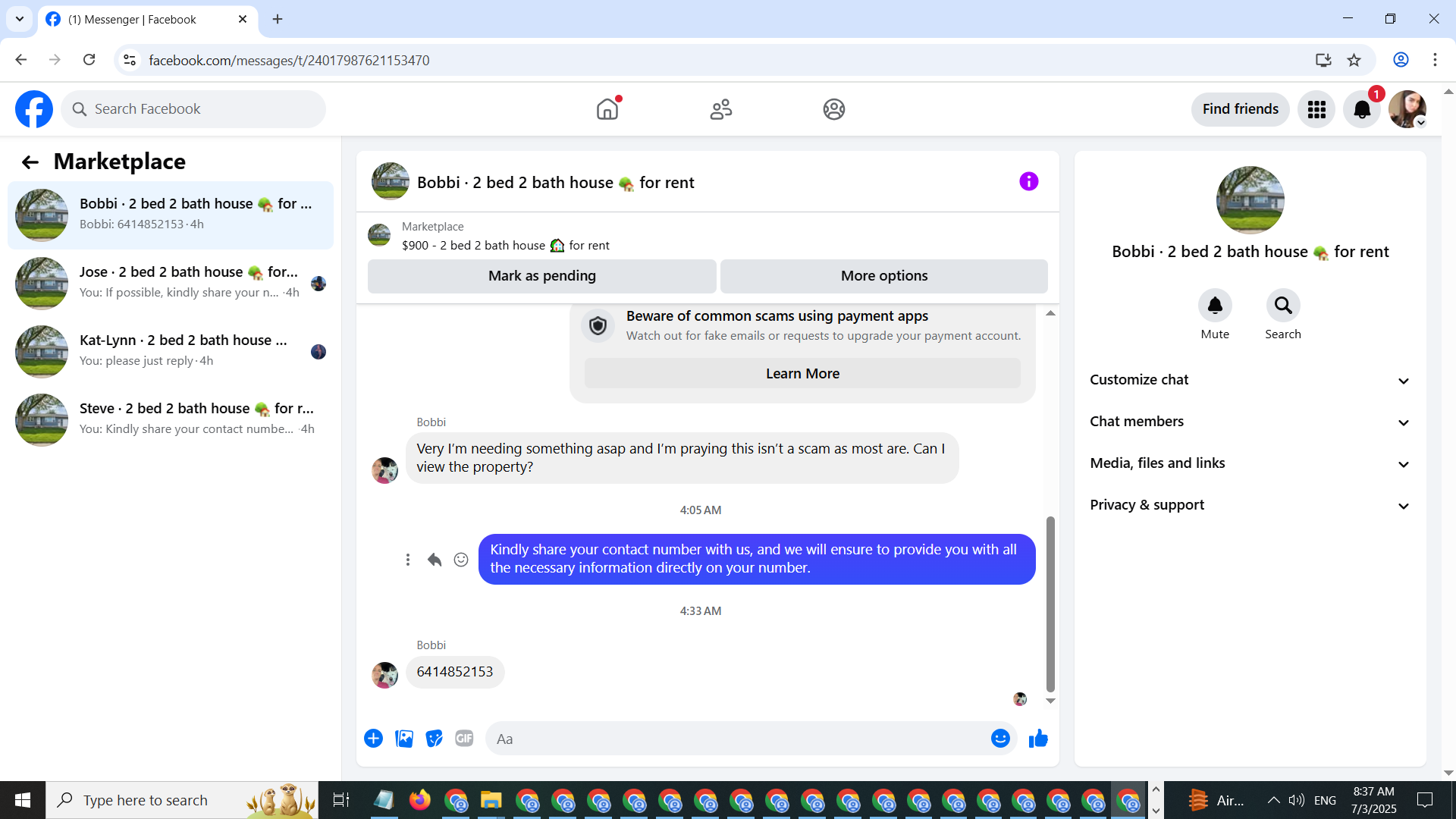This screenshot has height=819, width=1456.
Task: Choose a sticker from composer toolbar
Action: 434,739
